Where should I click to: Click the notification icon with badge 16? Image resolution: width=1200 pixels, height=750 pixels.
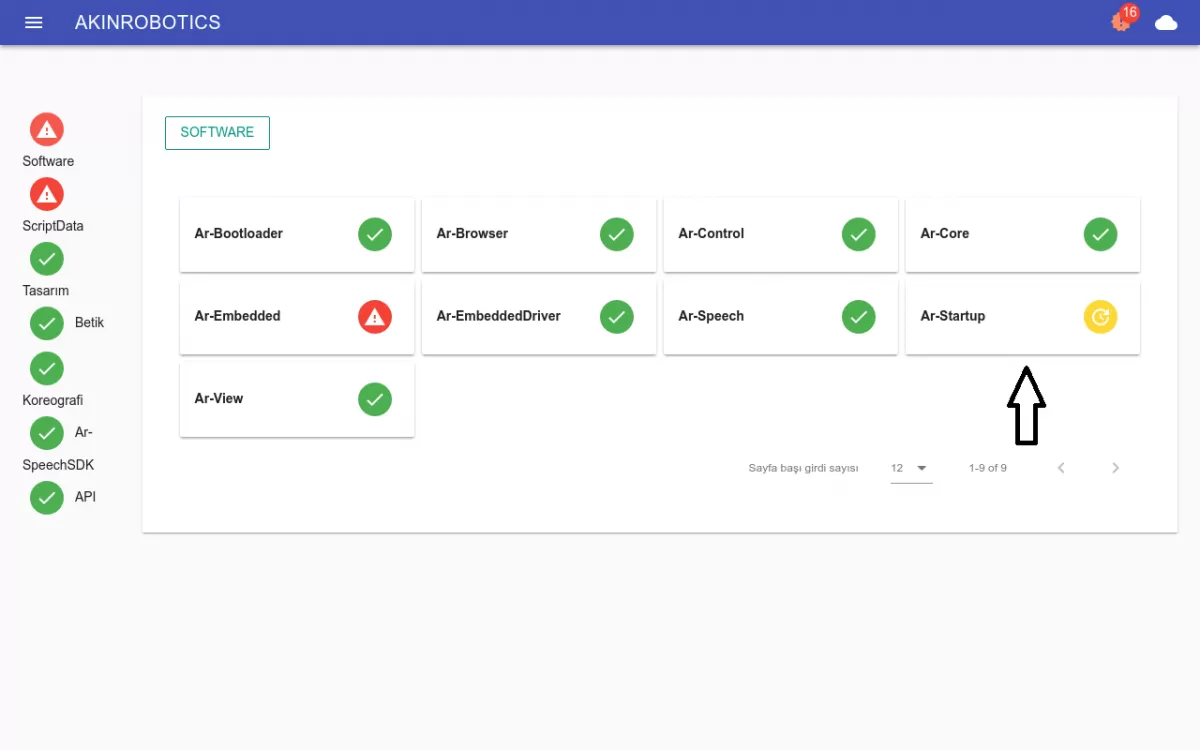(x=1122, y=21)
